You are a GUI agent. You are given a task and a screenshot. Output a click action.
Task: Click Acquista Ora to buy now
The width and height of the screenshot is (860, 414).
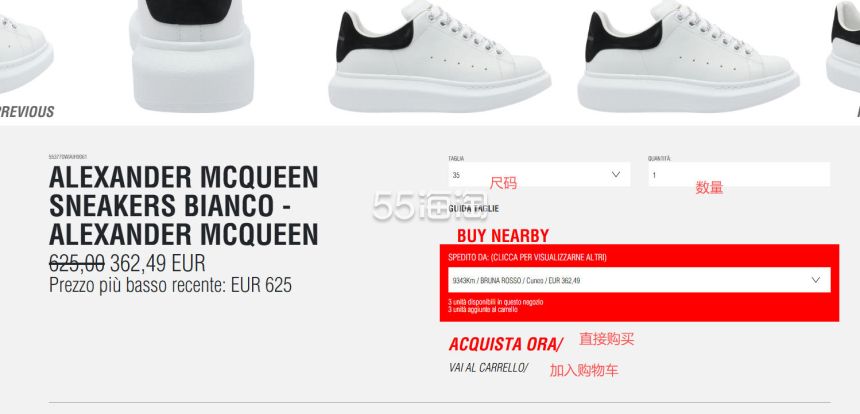505,344
